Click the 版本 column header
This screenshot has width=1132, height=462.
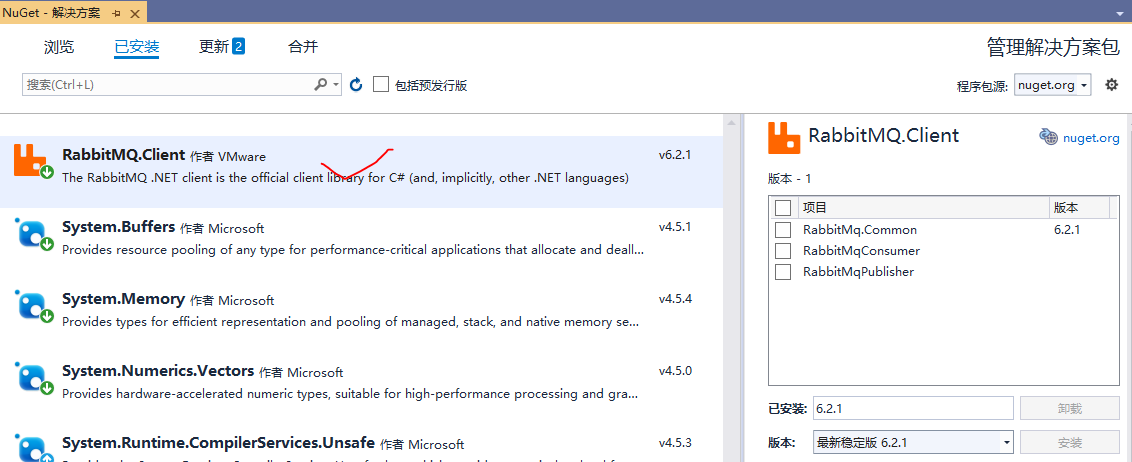[x=1080, y=208]
